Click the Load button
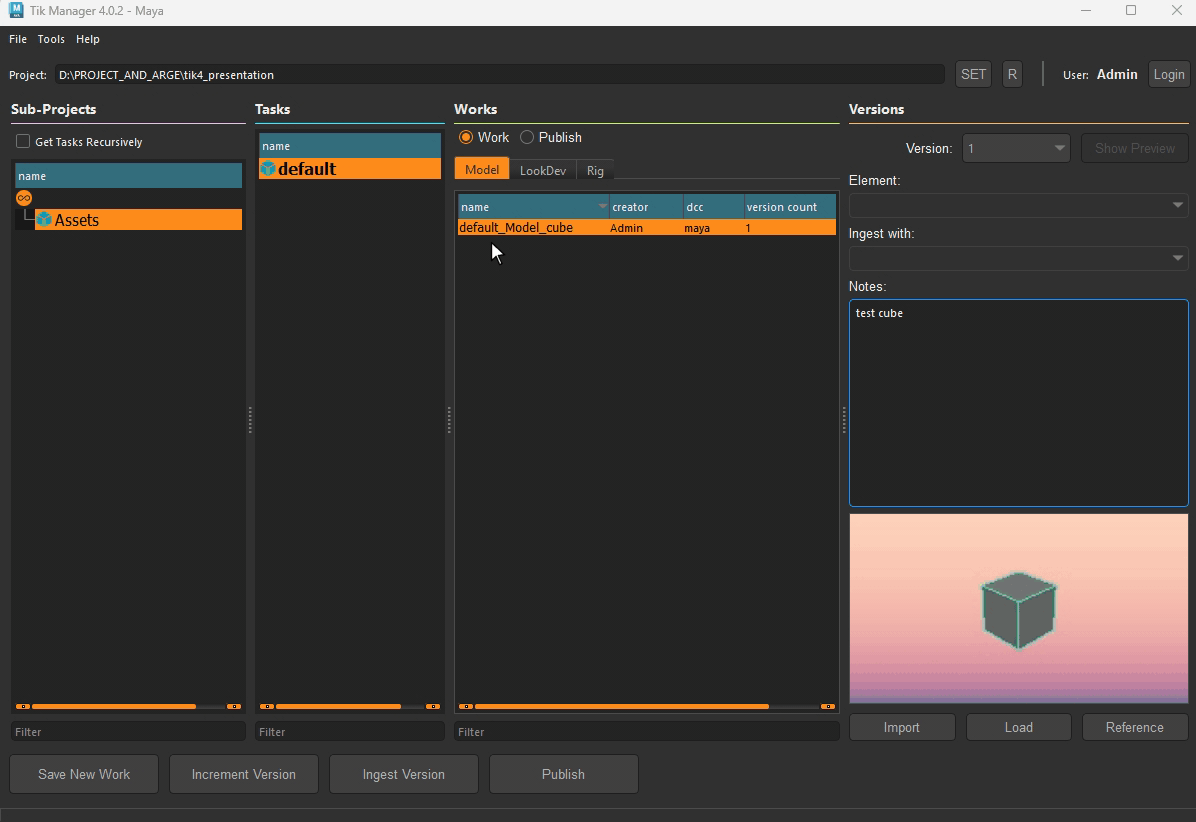1196x822 pixels. pyautogui.click(x=1018, y=727)
